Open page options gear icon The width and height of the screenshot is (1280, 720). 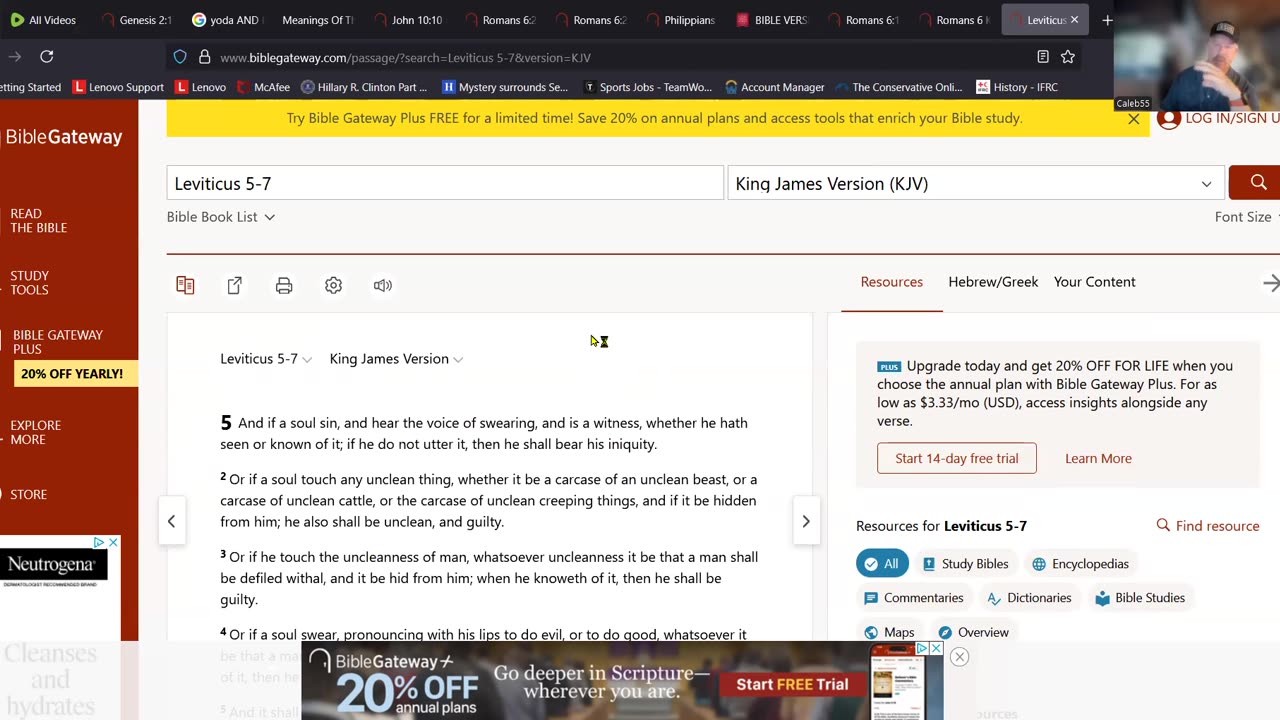click(334, 286)
